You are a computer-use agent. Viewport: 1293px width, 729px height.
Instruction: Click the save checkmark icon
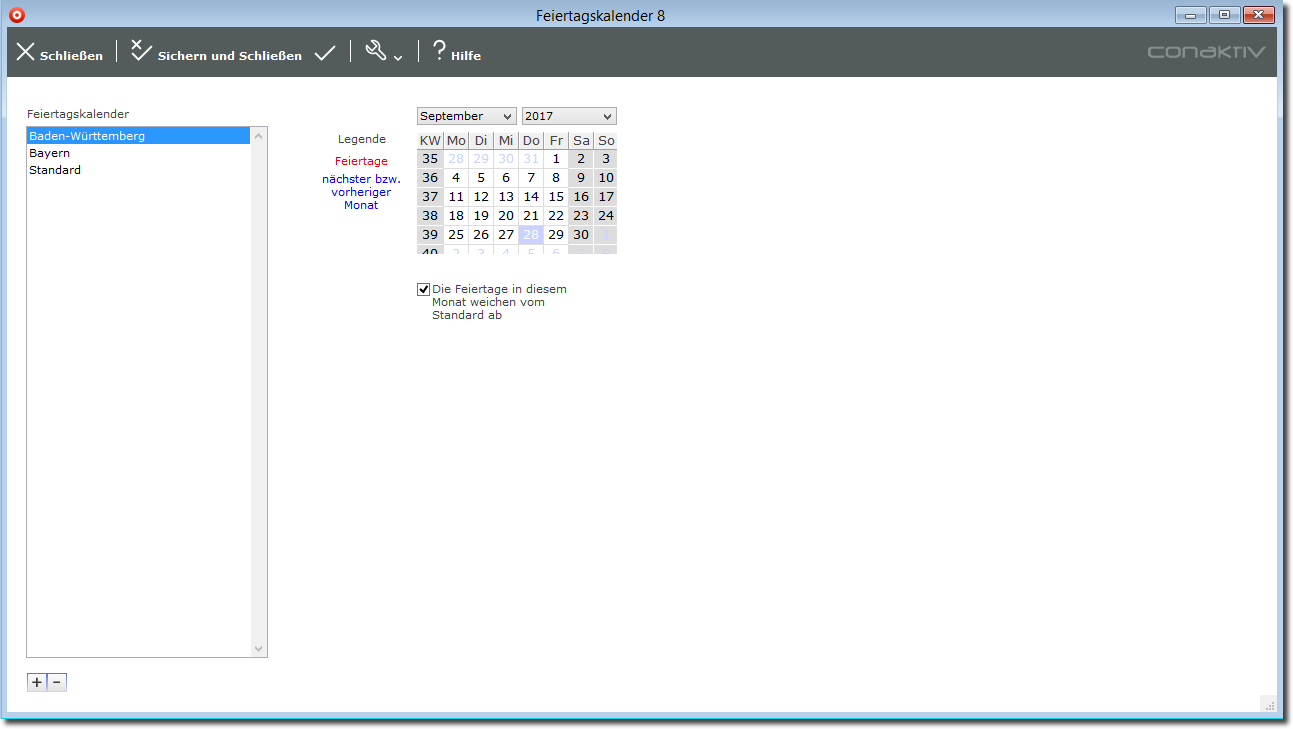tap(324, 53)
